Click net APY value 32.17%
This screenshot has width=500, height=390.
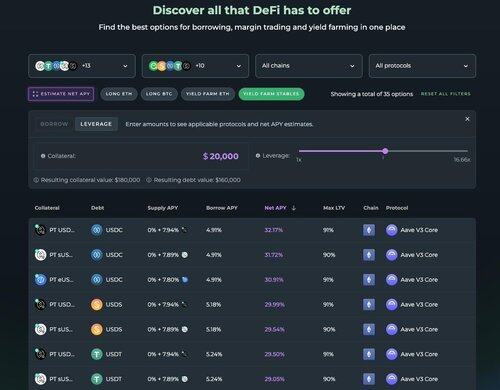(274, 230)
